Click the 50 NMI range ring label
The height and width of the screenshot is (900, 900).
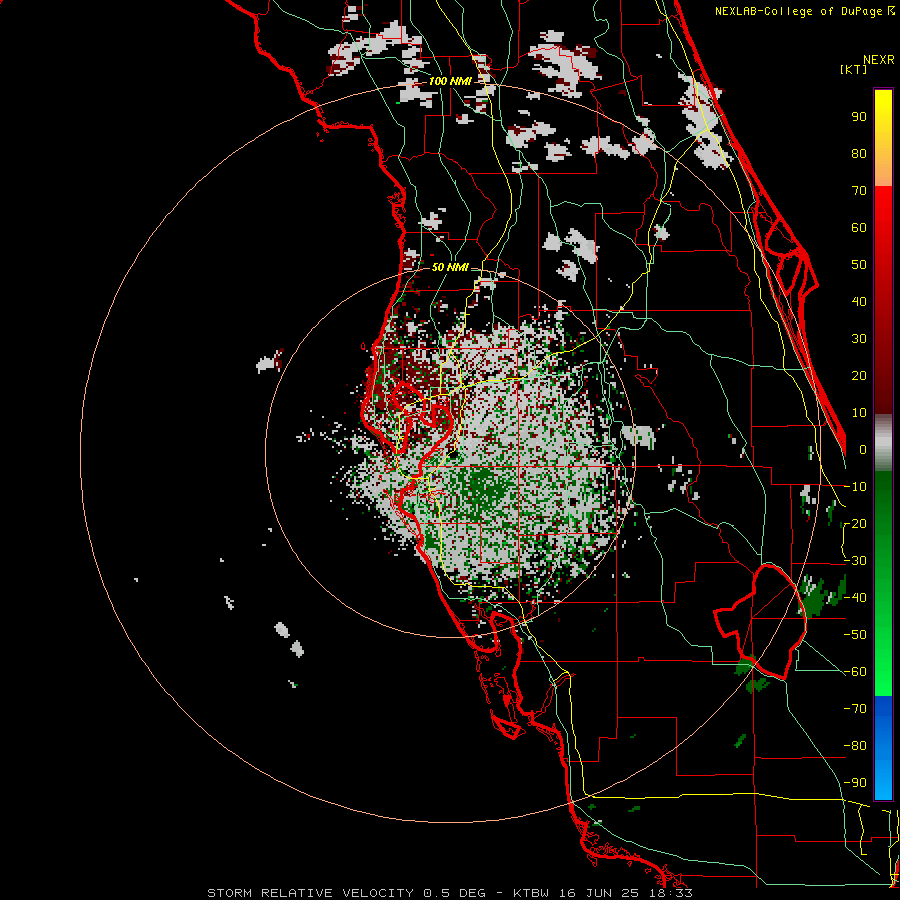point(450,267)
